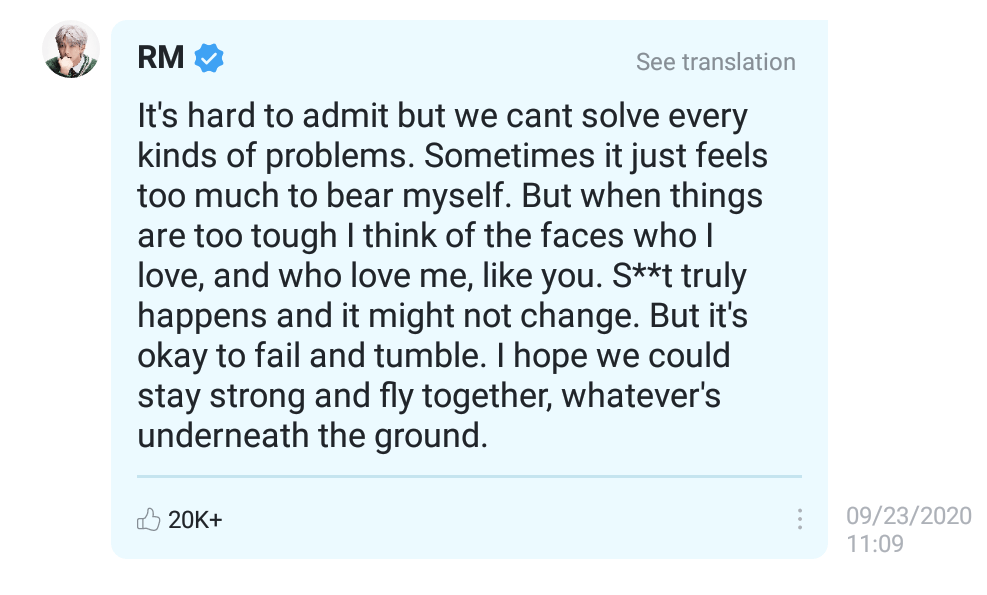Click the censored word "S**t"
Screen dimensions: 987x595
click(640, 276)
